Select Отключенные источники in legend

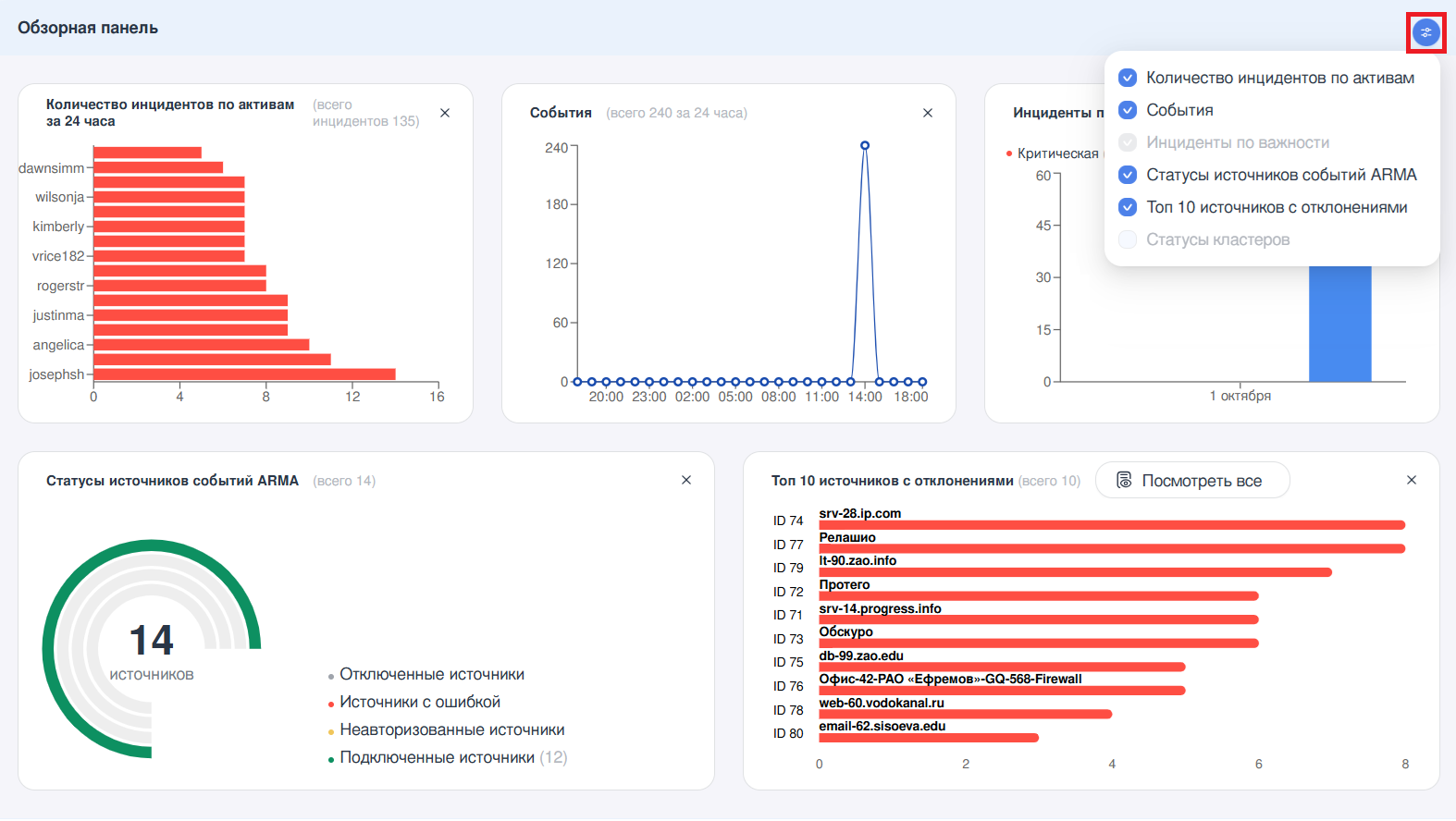(431, 675)
